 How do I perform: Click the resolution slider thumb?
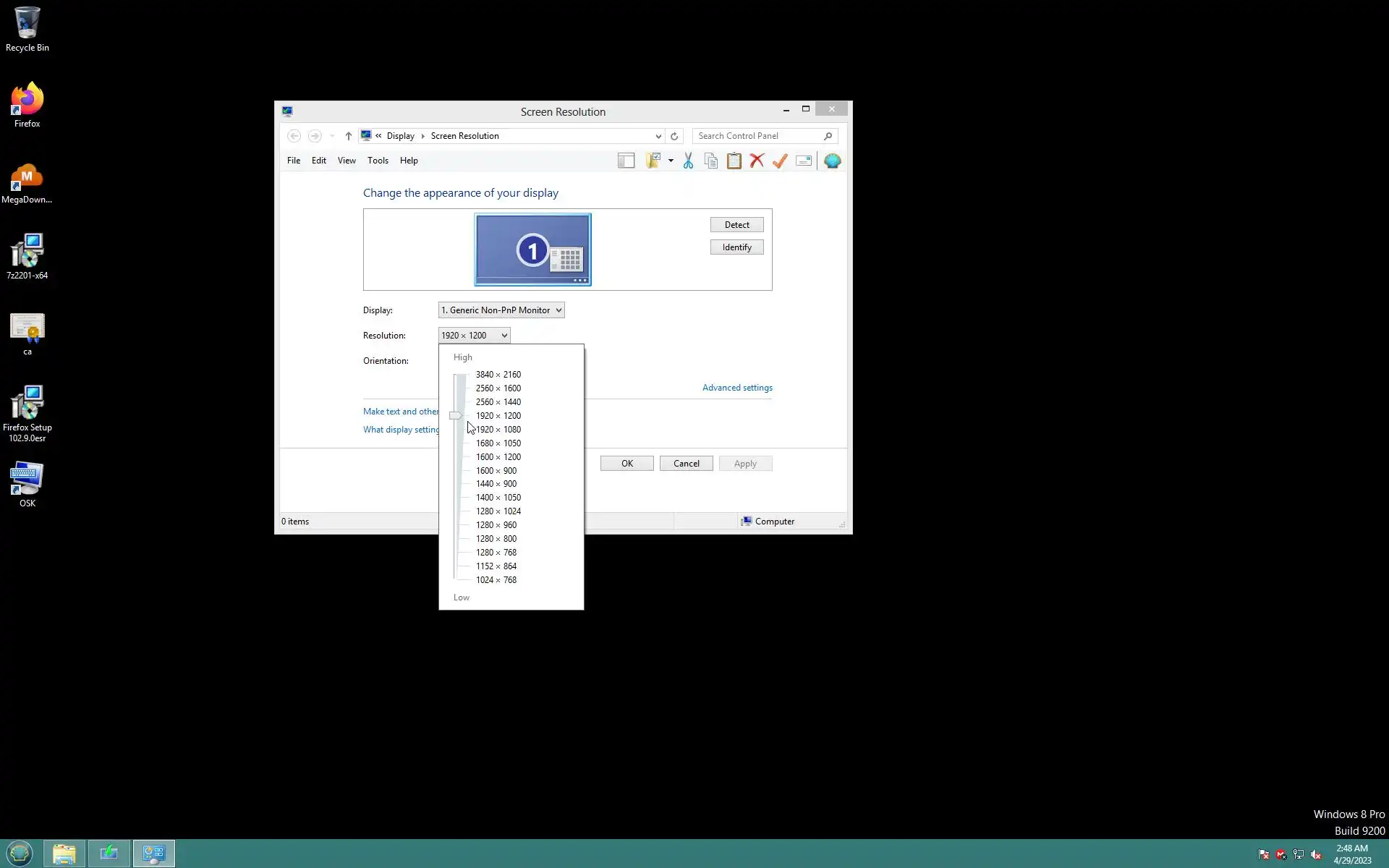click(455, 416)
